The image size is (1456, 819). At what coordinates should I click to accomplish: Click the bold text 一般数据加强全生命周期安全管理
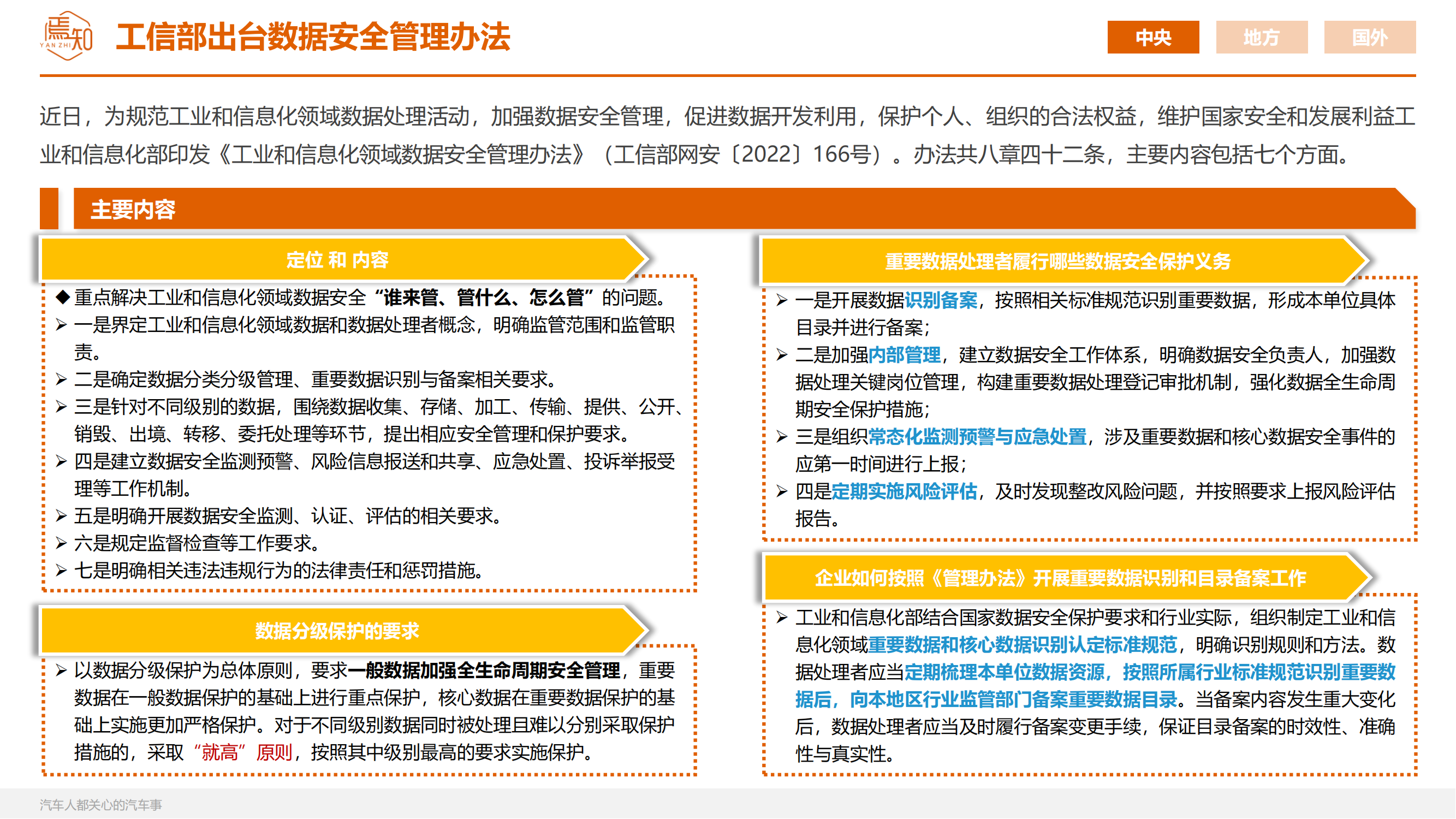pos(484,670)
